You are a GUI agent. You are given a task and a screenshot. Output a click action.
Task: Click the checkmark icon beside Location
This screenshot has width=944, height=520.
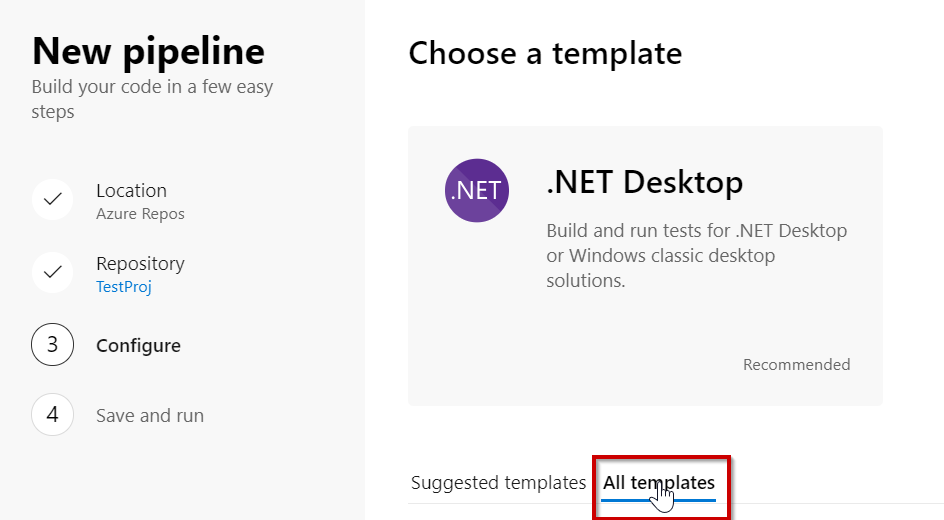click(53, 198)
